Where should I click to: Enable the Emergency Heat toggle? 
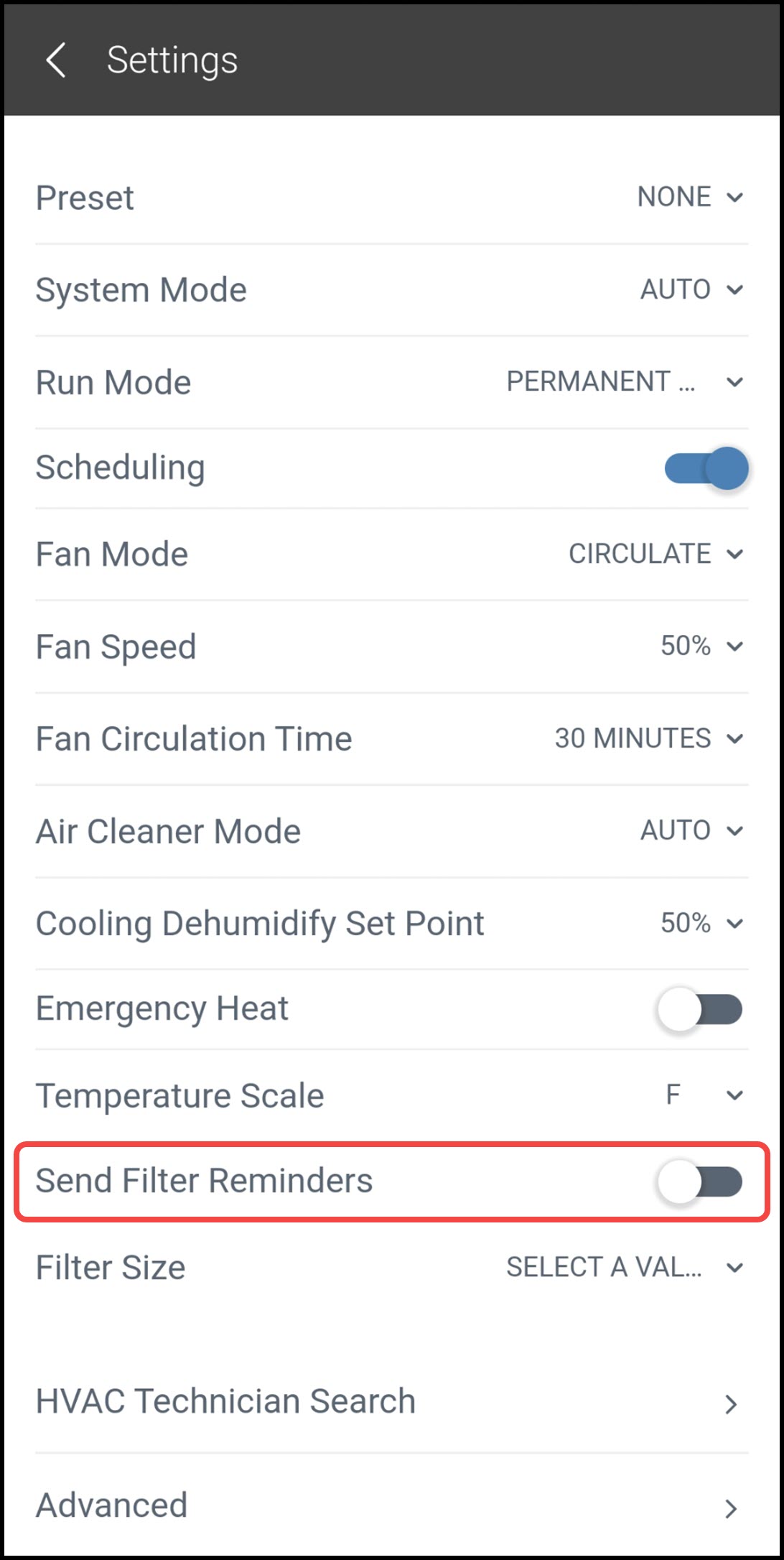point(699,1009)
